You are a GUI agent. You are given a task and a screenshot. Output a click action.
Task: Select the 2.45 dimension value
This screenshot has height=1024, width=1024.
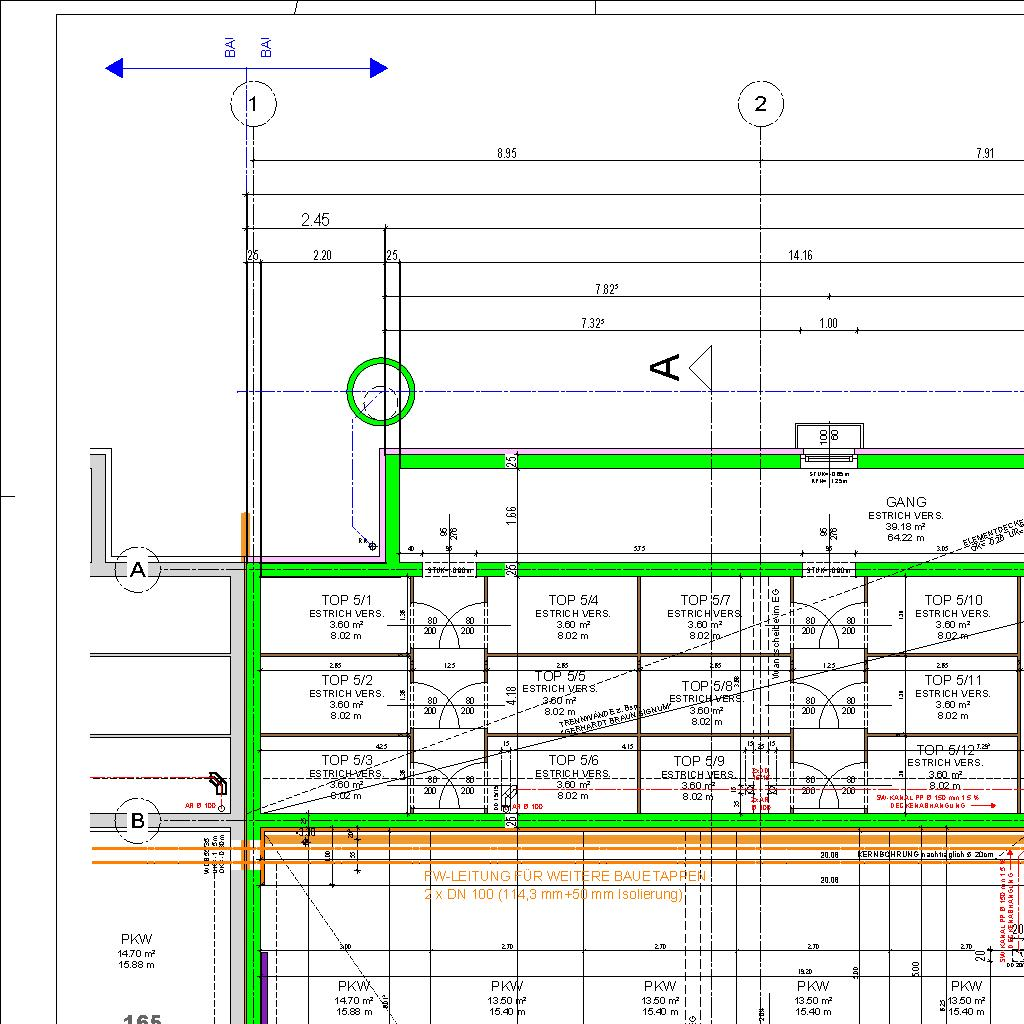(315, 220)
